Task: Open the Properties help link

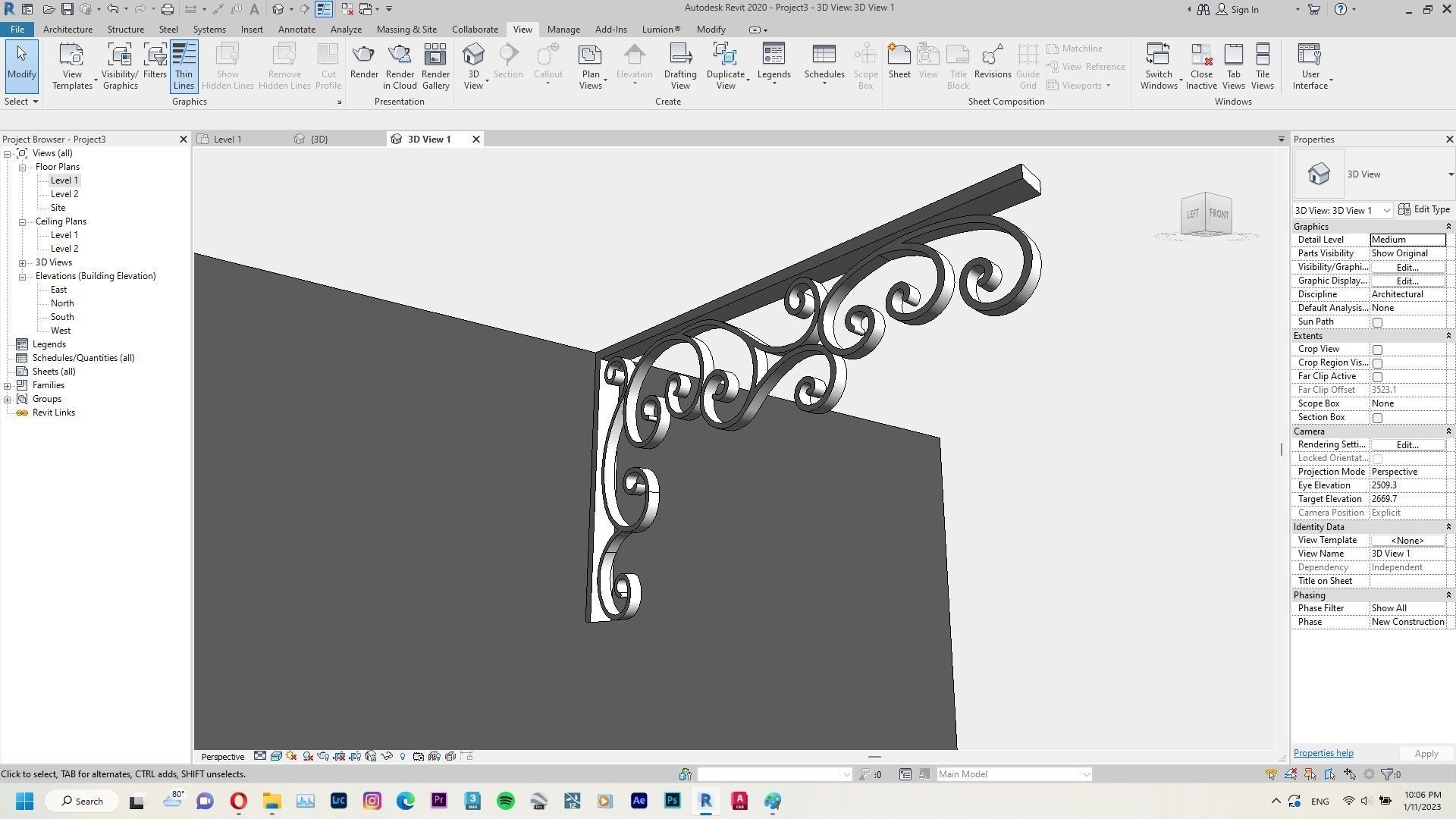Action: [x=1323, y=752]
